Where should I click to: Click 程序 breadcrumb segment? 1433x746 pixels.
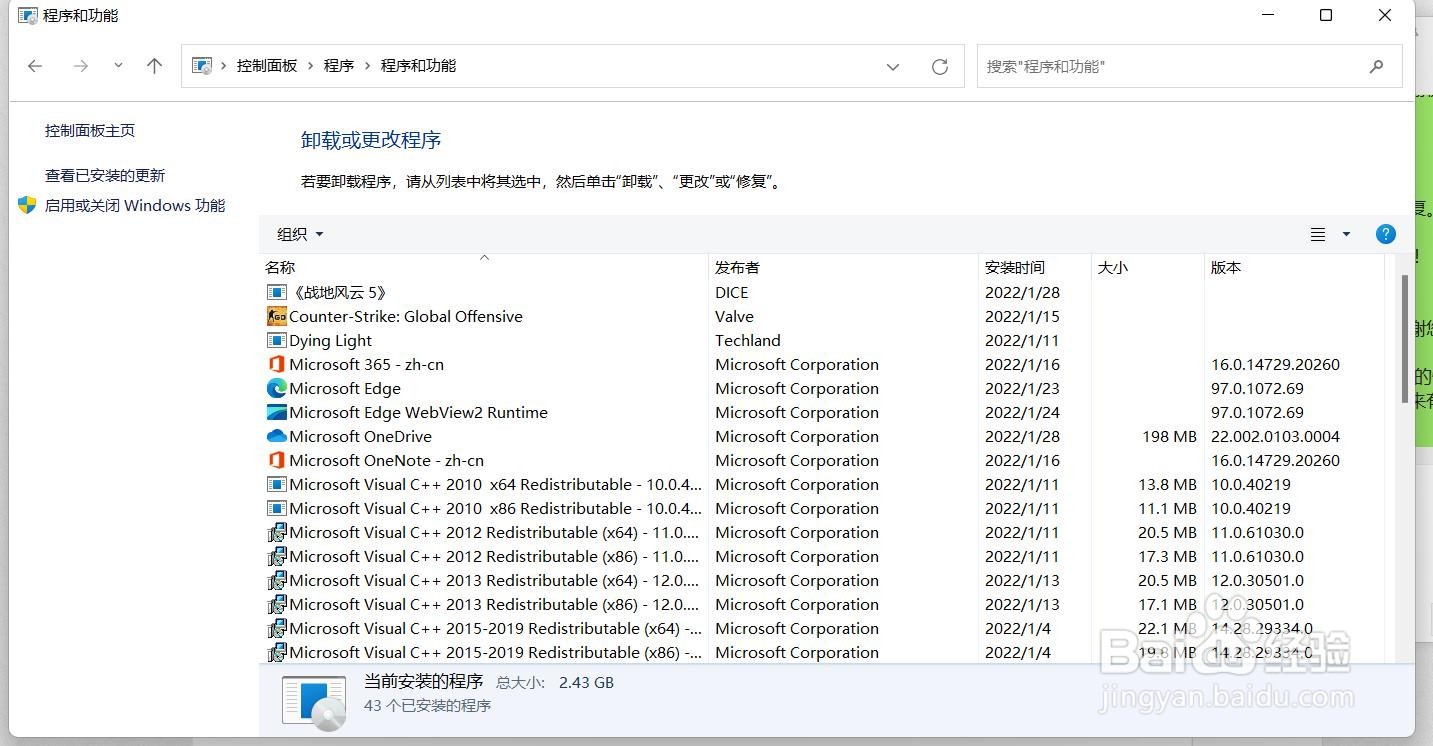[339, 66]
